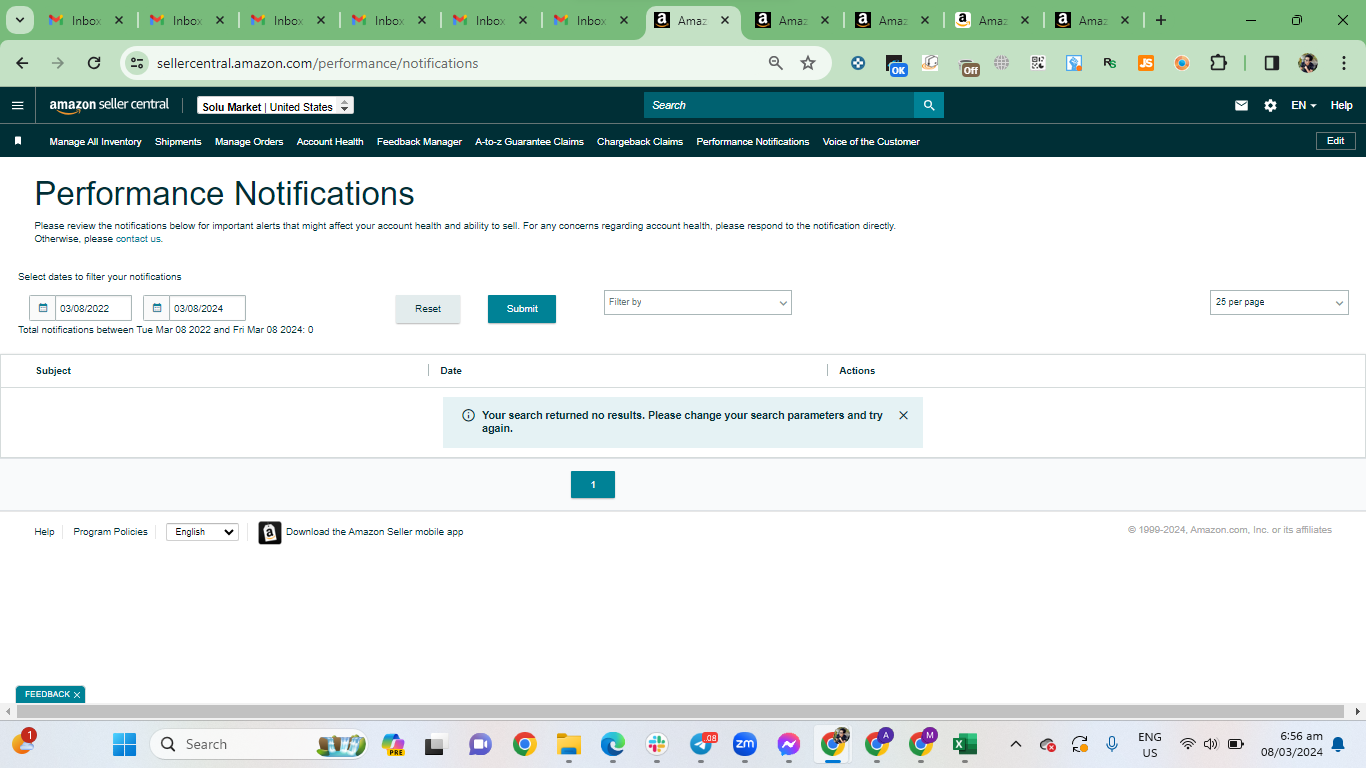Viewport: 1366px width, 768px height.
Task: Click the Windows taskbar search box
Action: pos(259,744)
